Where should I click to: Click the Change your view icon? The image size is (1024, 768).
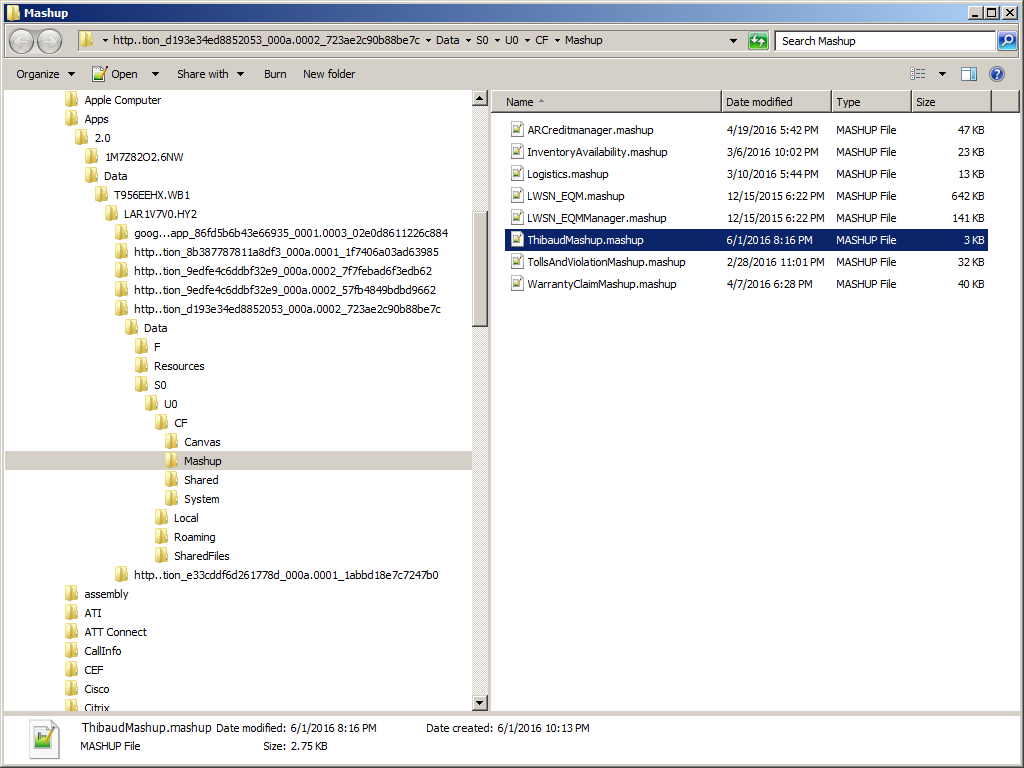pyautogui.click(x=918, y=74)
